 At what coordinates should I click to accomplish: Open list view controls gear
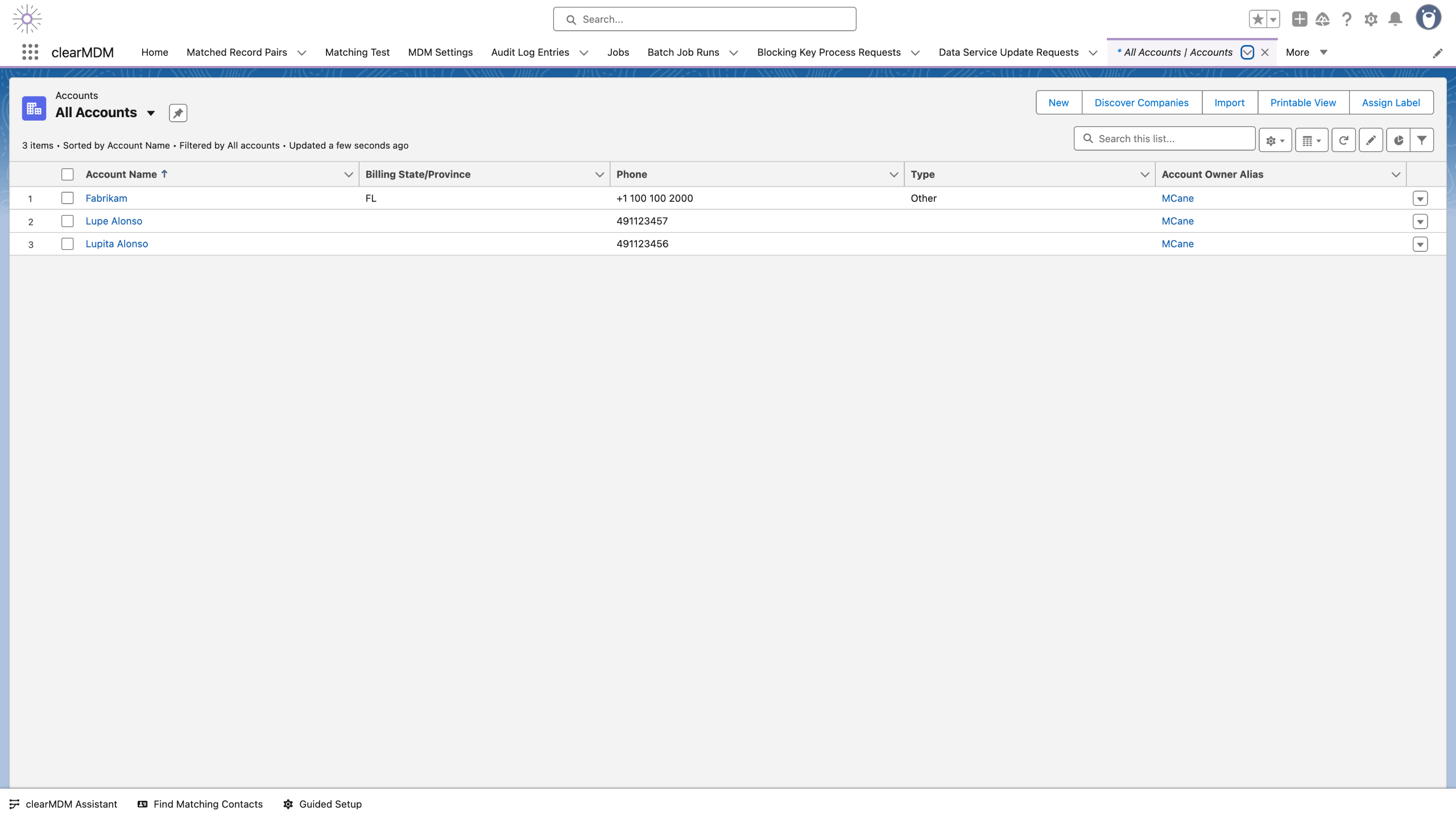tap(1275, 140)
